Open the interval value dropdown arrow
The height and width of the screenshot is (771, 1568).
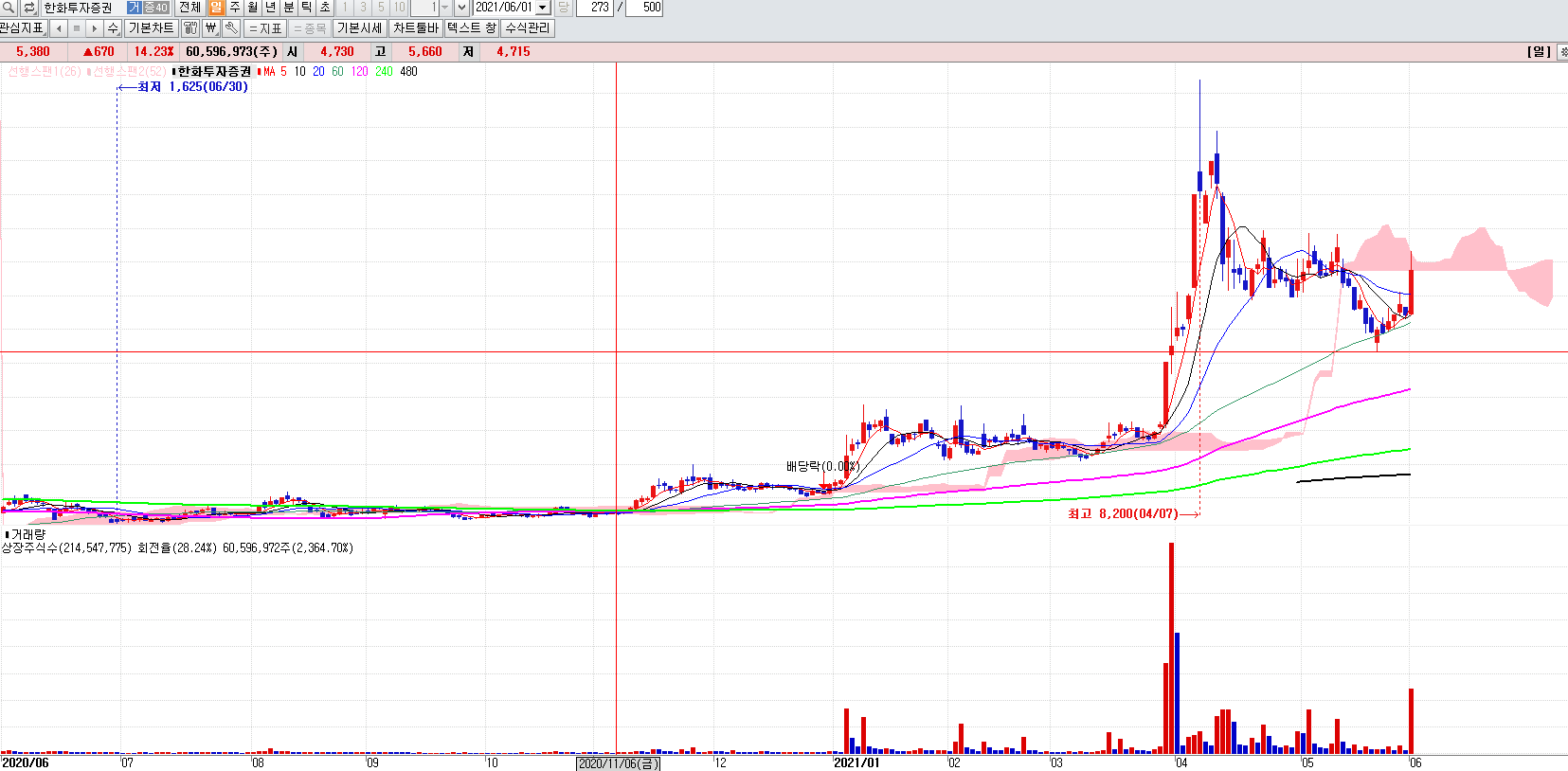pyautogui.click(x=444, y=7)
